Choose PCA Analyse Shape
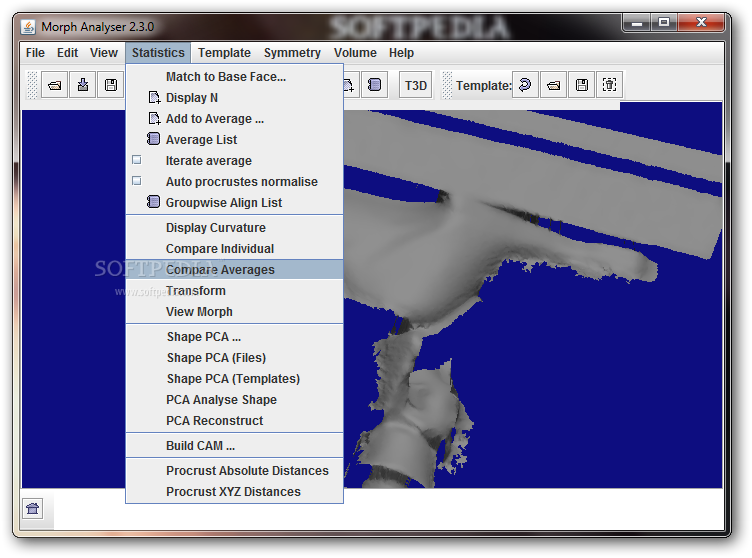The width and height of the screenshot is (752, 558). [235, 400]
